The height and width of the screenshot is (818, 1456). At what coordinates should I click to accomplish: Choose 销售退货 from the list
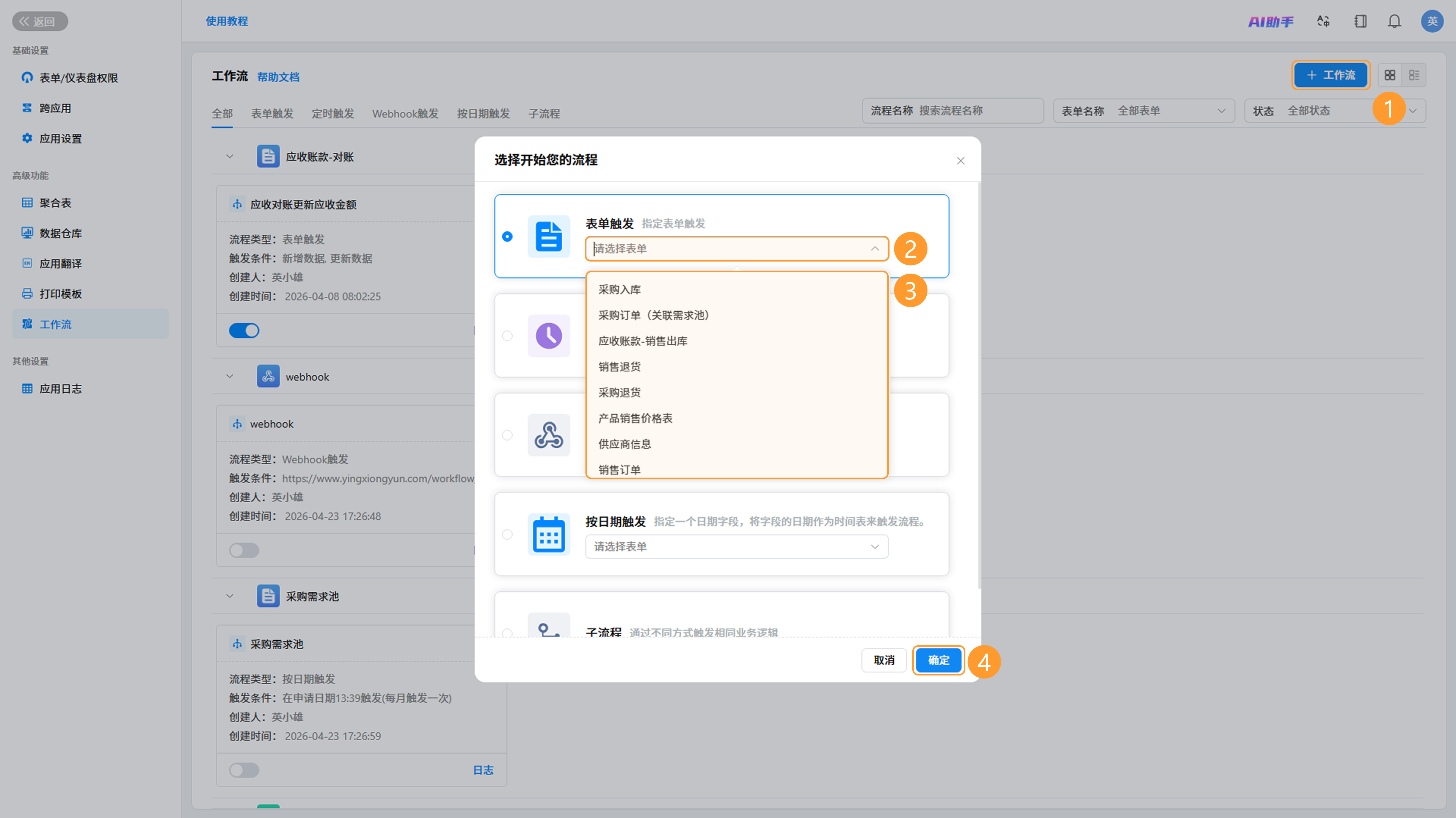tap(736, 367)
